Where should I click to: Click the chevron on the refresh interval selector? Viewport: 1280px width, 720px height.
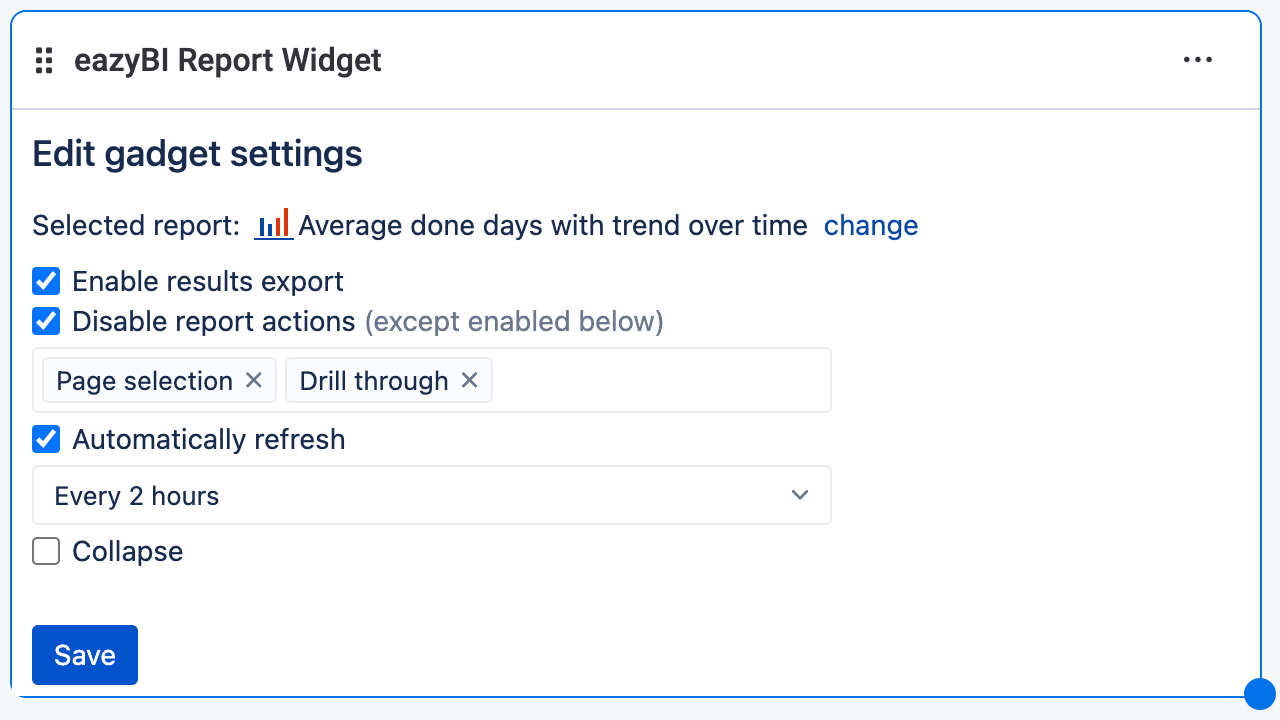tap(799, 494)
